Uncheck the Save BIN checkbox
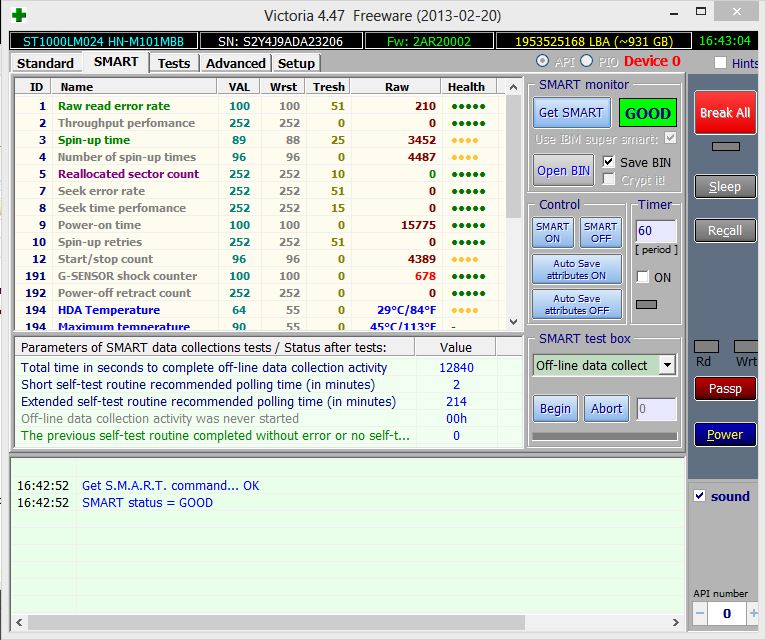This screenshot has height=640, width=765. click(x=608, y=162)
